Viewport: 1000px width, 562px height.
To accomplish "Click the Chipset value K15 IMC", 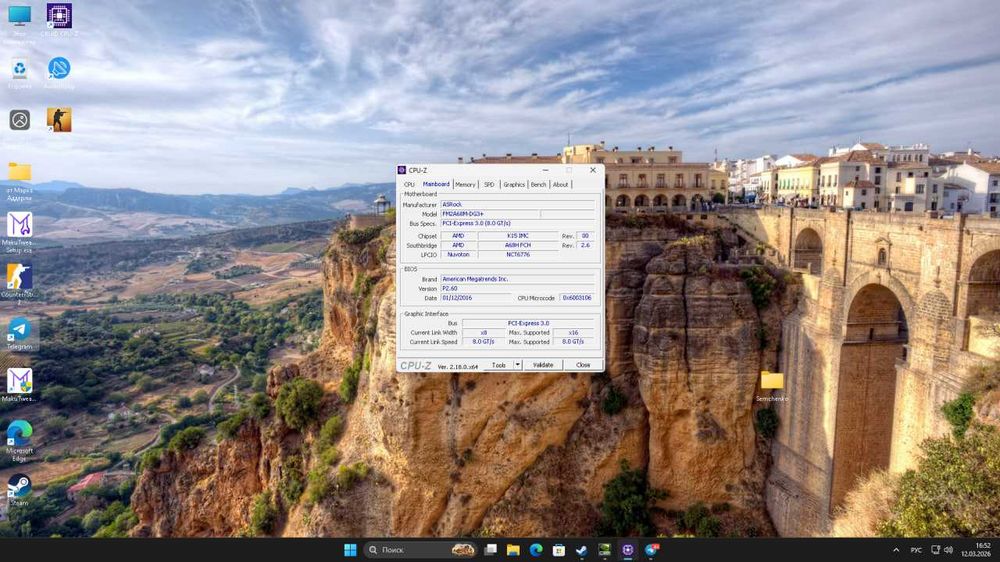I will pyautogui.click(x=518, y=236).
